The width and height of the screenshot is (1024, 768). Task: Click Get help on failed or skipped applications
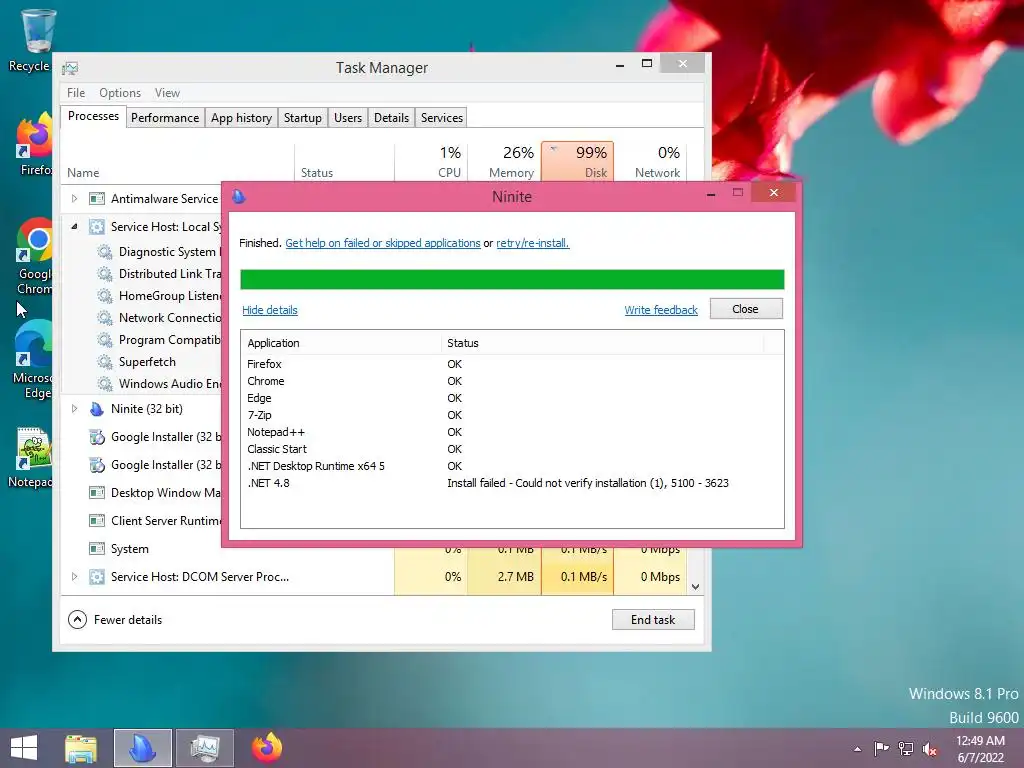point(383,243)
